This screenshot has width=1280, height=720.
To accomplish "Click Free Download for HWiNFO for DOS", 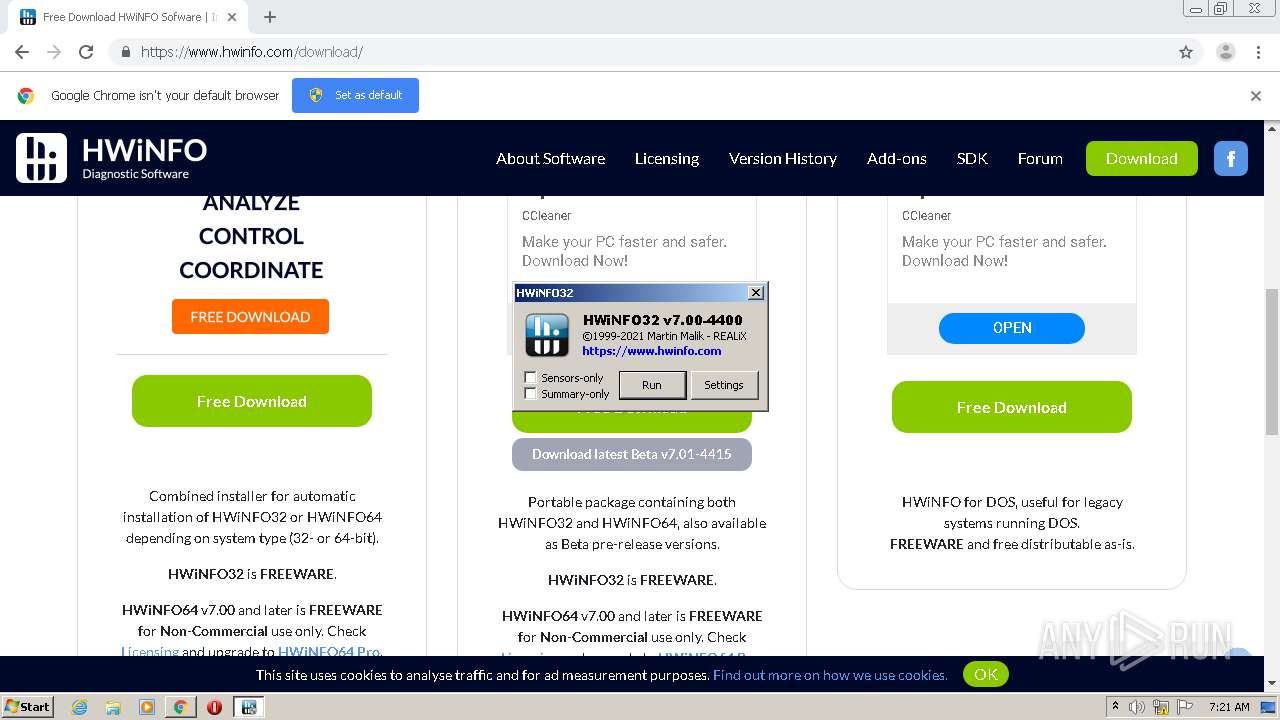I will pos(1012,407).
